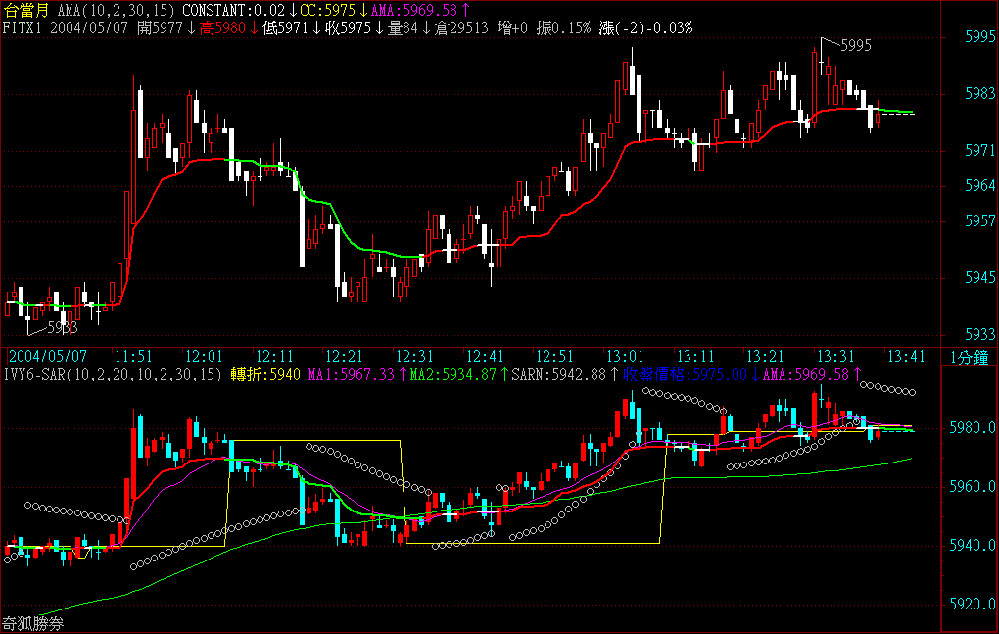Click the 5980.0 lower axis label
This screenshot has height=634, width=999.
coord(972,428)
